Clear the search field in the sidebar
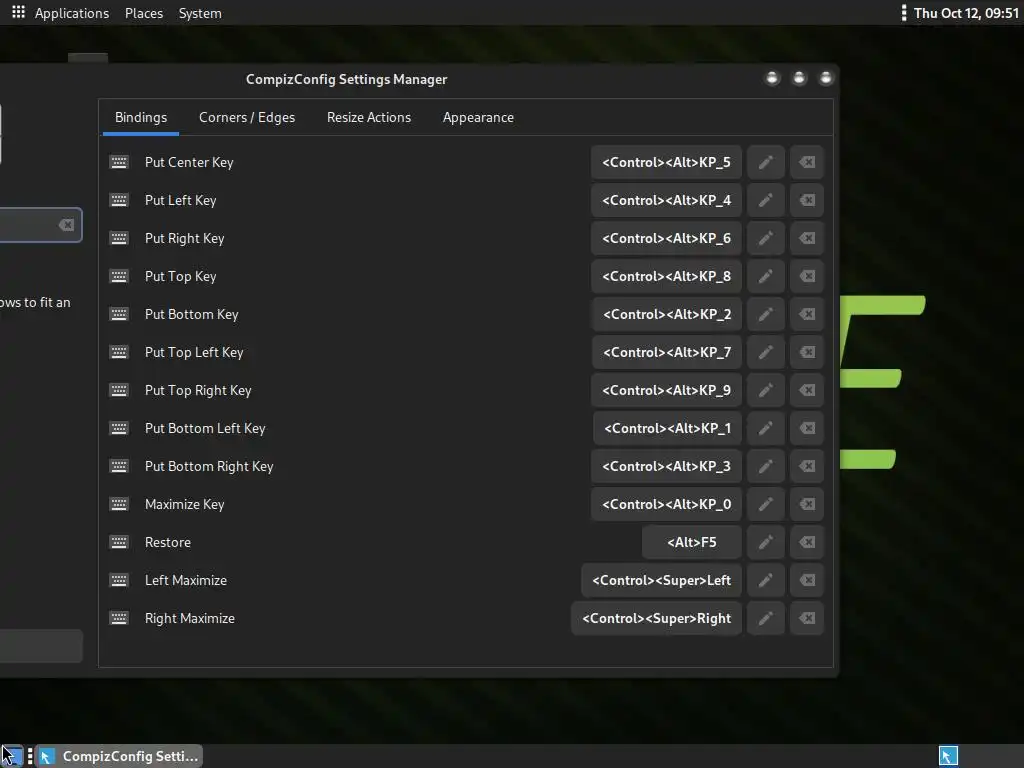Screen dimensions: 1024x768 click(x=66, y=225)
